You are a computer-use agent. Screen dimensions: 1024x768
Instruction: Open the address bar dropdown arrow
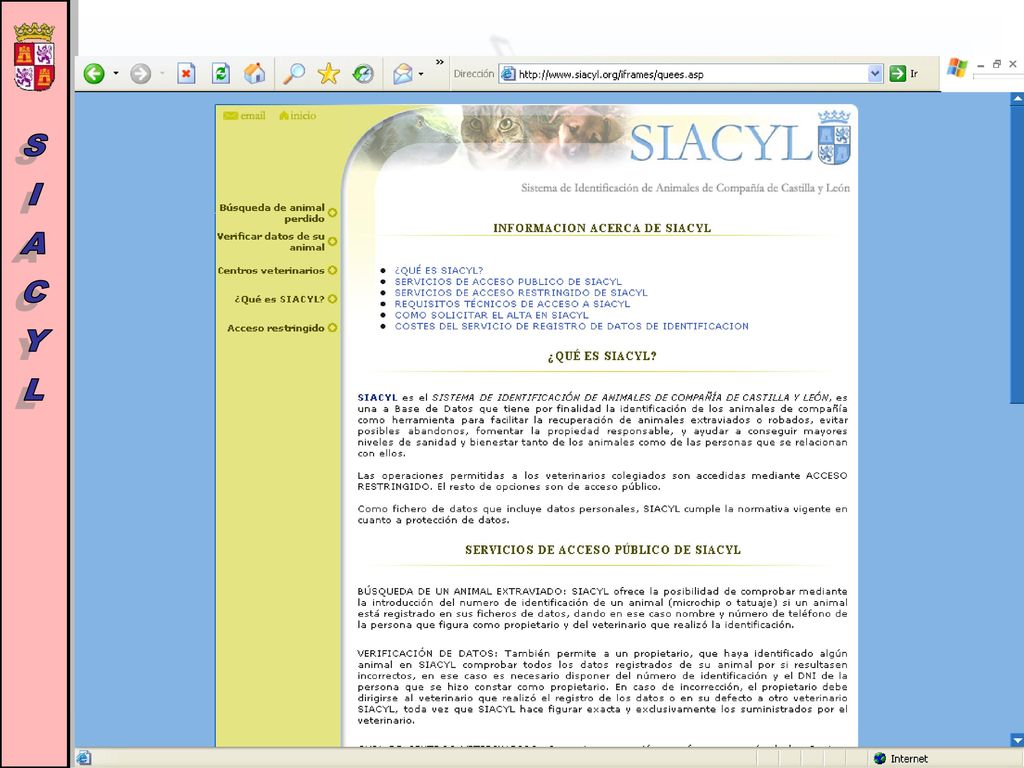coord(876,74)
